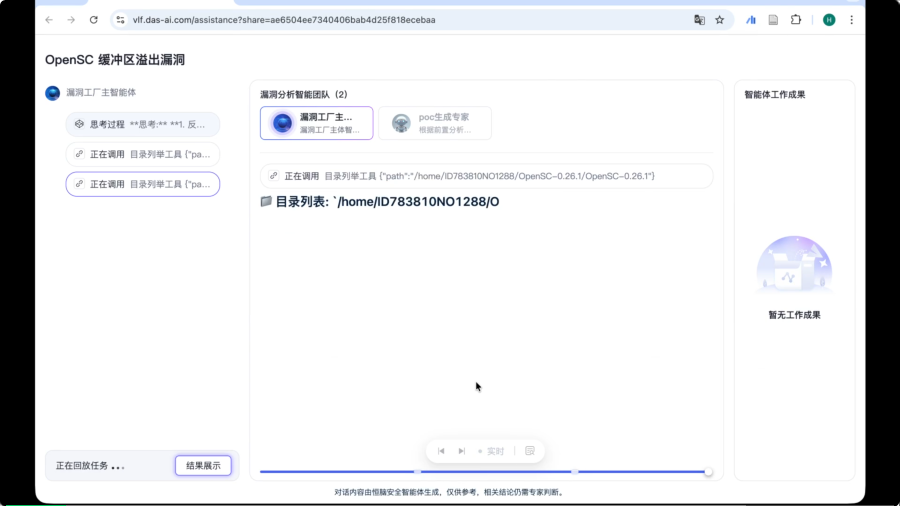This screenshot has width=900, height=506.
Task: Open the log list icon in replay bar
Action: click(530, 451)
